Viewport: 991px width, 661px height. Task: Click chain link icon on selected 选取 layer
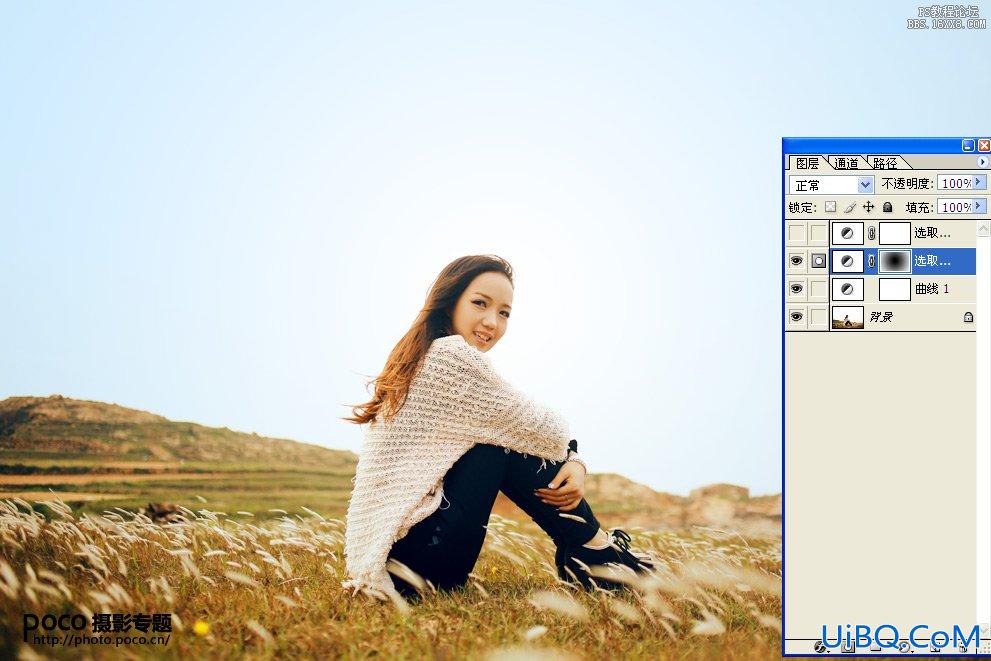(x=872, y=261)
